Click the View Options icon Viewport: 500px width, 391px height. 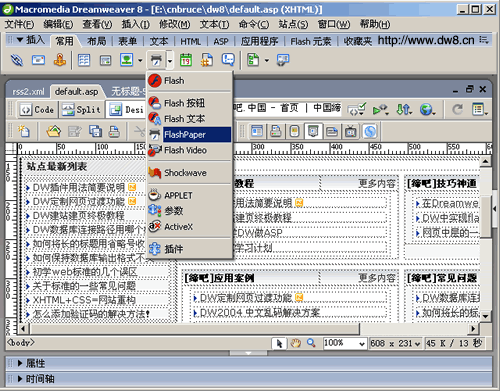pos(480,109)
